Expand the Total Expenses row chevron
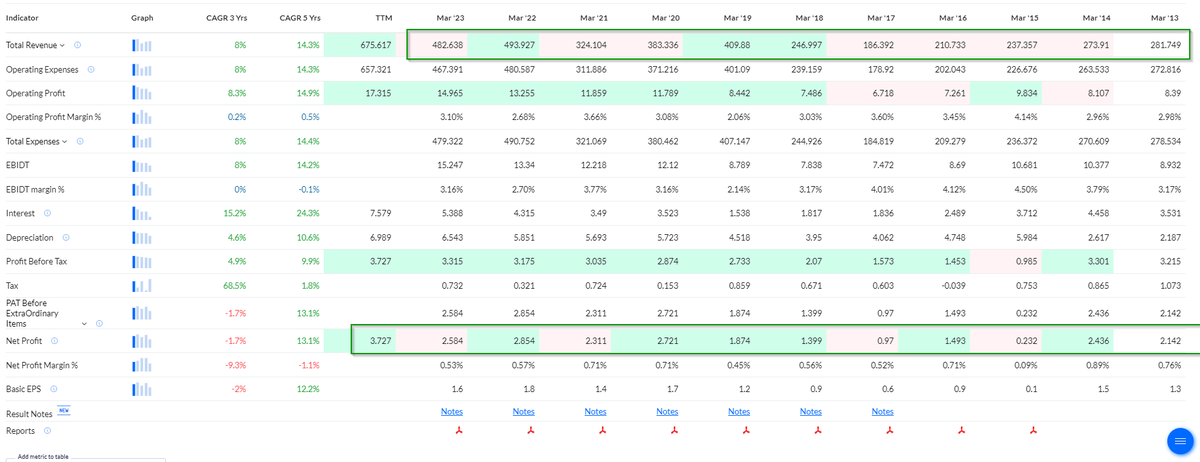 coord(67,141)
